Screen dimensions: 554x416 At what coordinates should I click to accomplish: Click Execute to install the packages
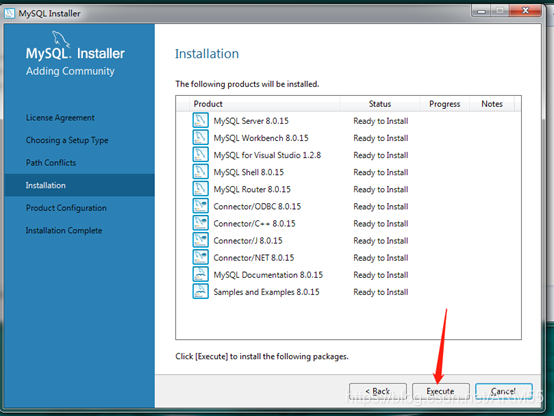pos(441,392)
